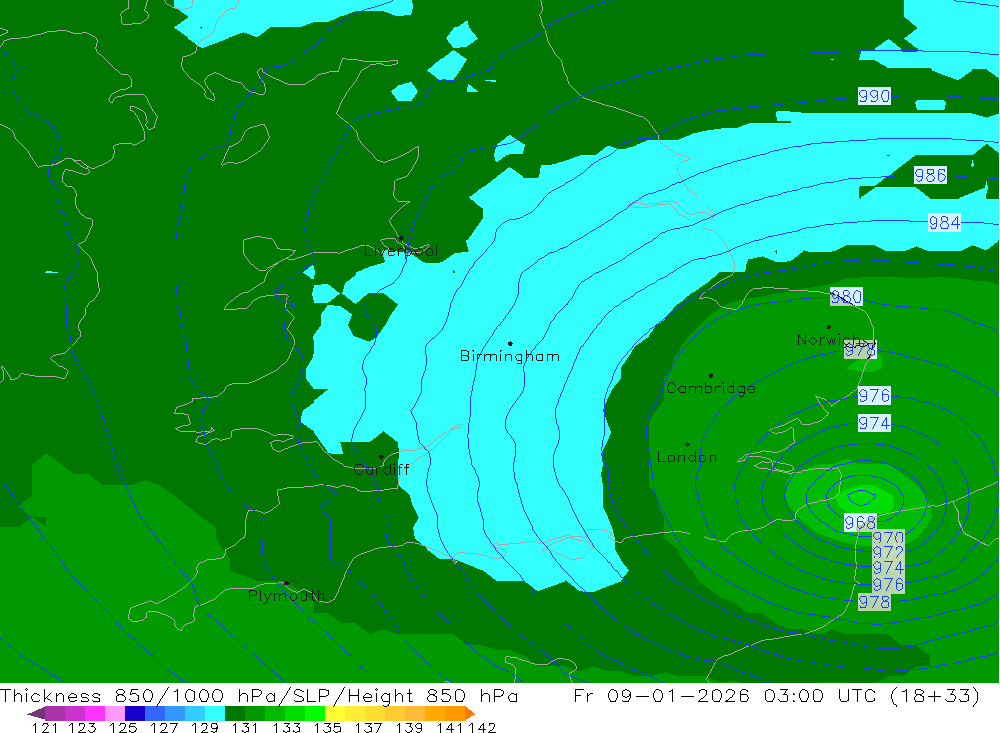The height and width of the screenshot is (733, 1000).
Task: Click the Cambridge city label
Action: 710,388
